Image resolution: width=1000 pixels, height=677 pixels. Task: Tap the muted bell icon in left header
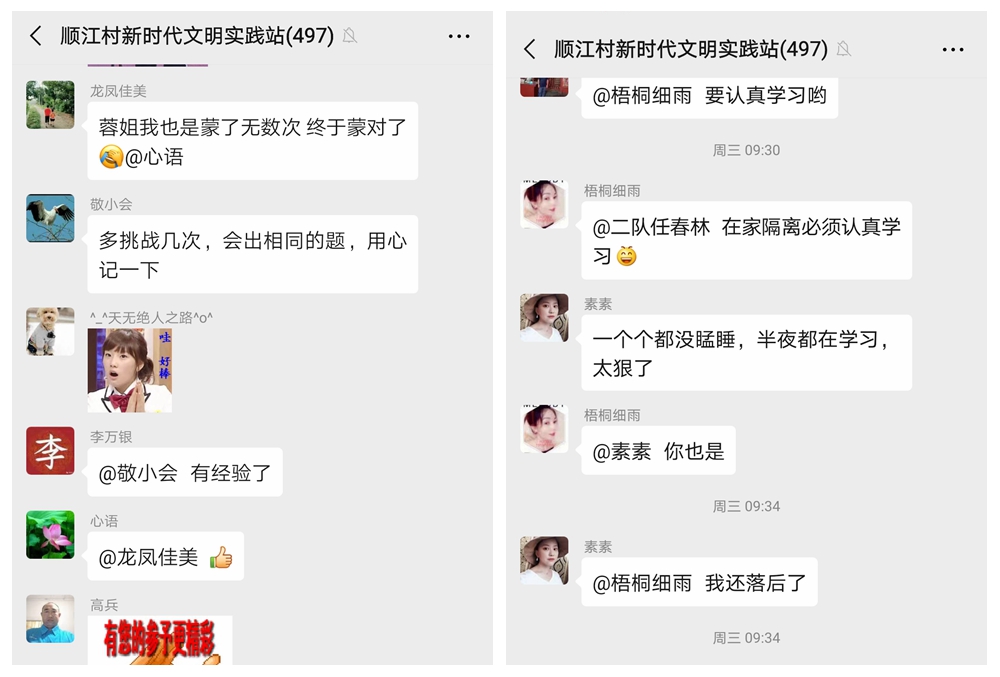[x=349, y=36]
